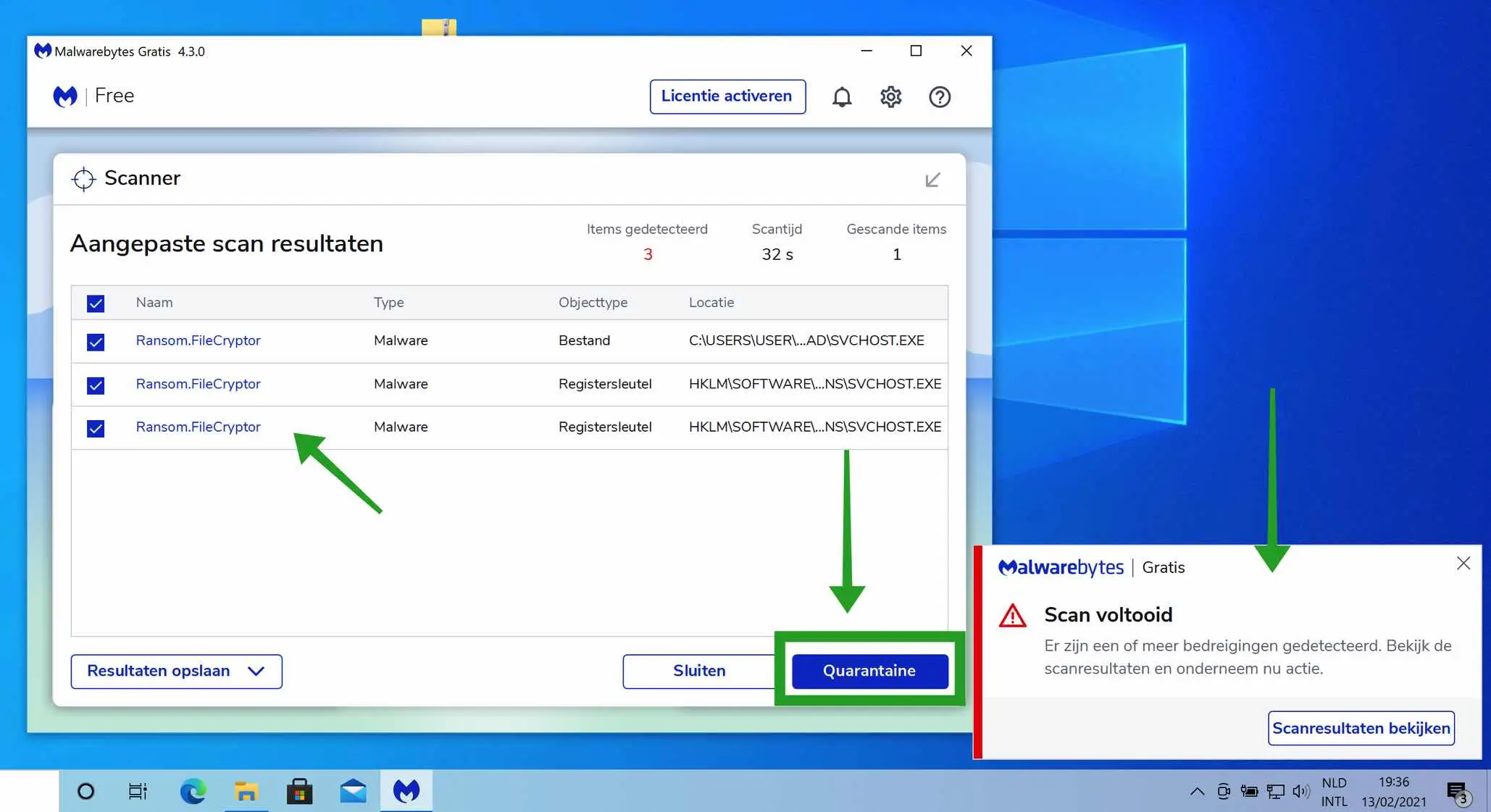Click the Quarantaine button
Screen dimensions: 1491x812
pos(869,671)
